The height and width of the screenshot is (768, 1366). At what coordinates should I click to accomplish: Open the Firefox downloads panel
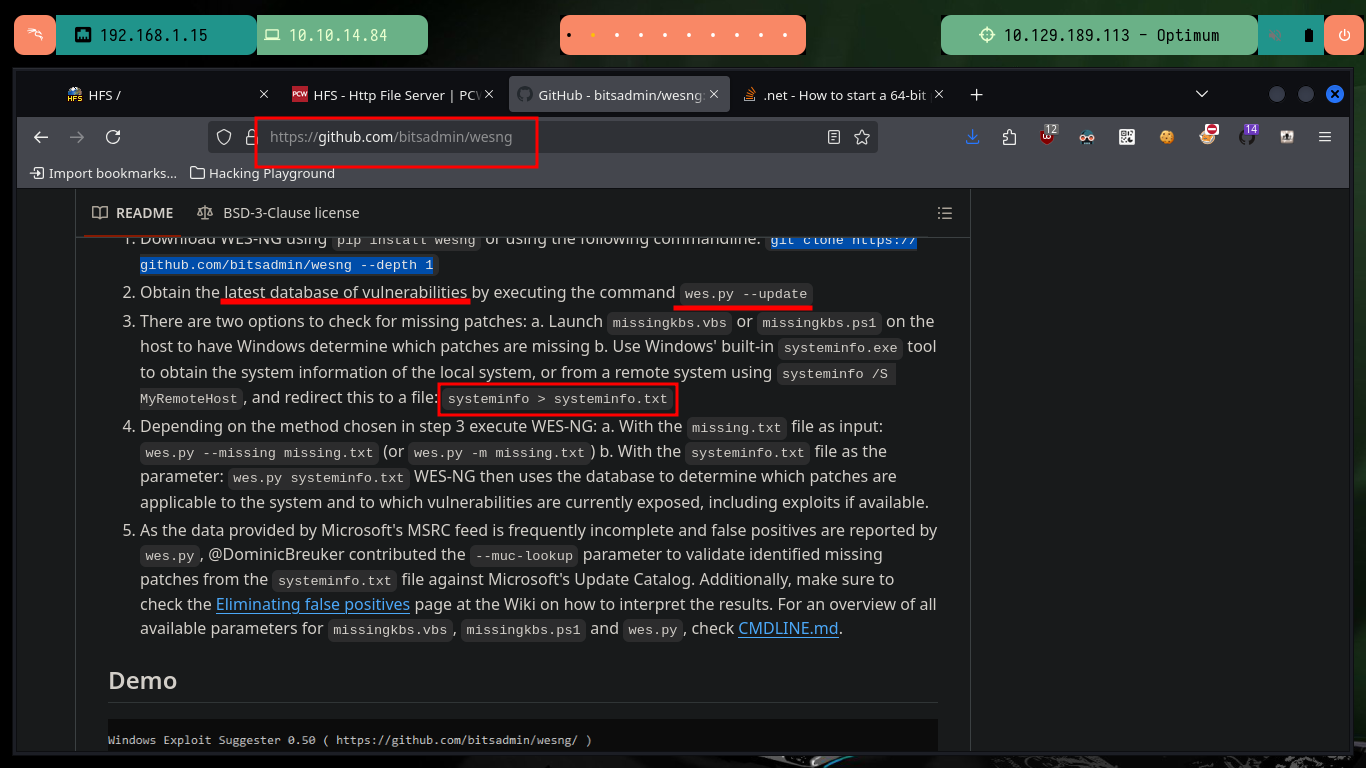coord(972,137)
